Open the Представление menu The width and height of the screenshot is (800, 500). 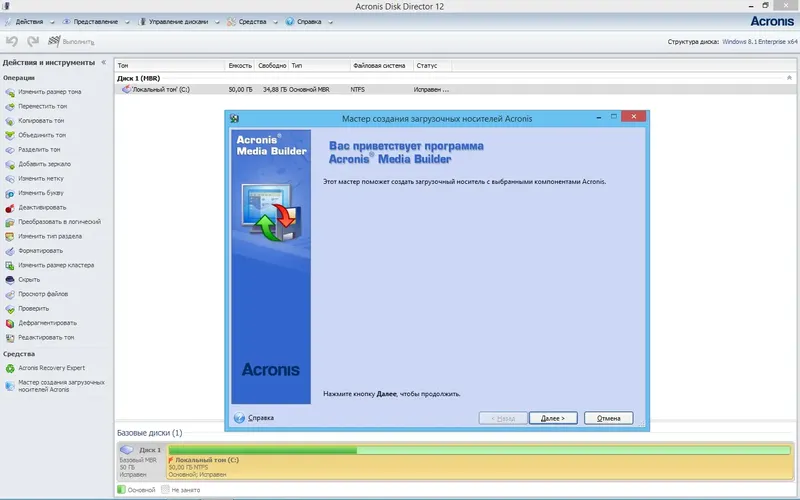click(95, 22)
